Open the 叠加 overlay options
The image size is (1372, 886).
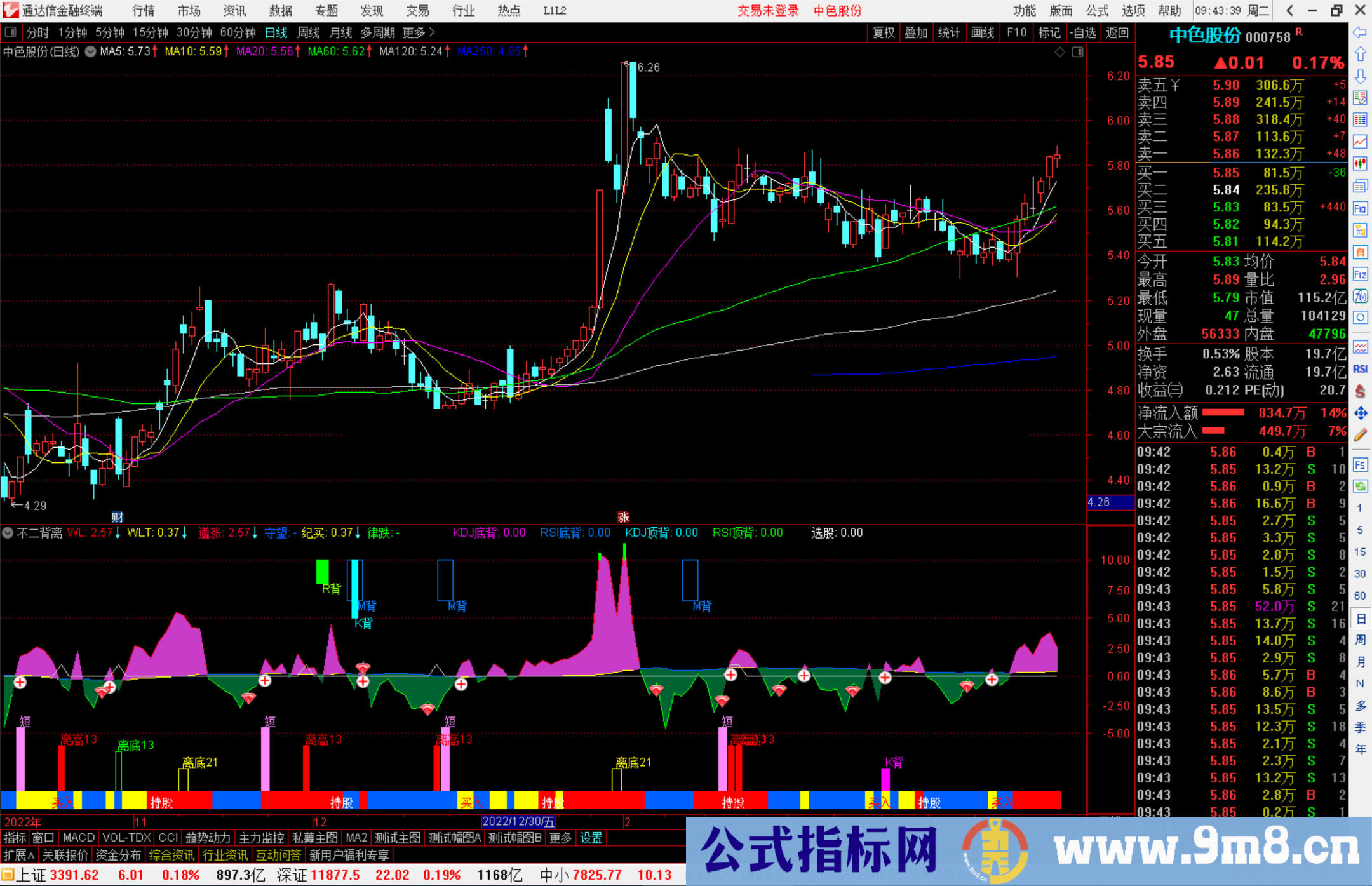916,32
